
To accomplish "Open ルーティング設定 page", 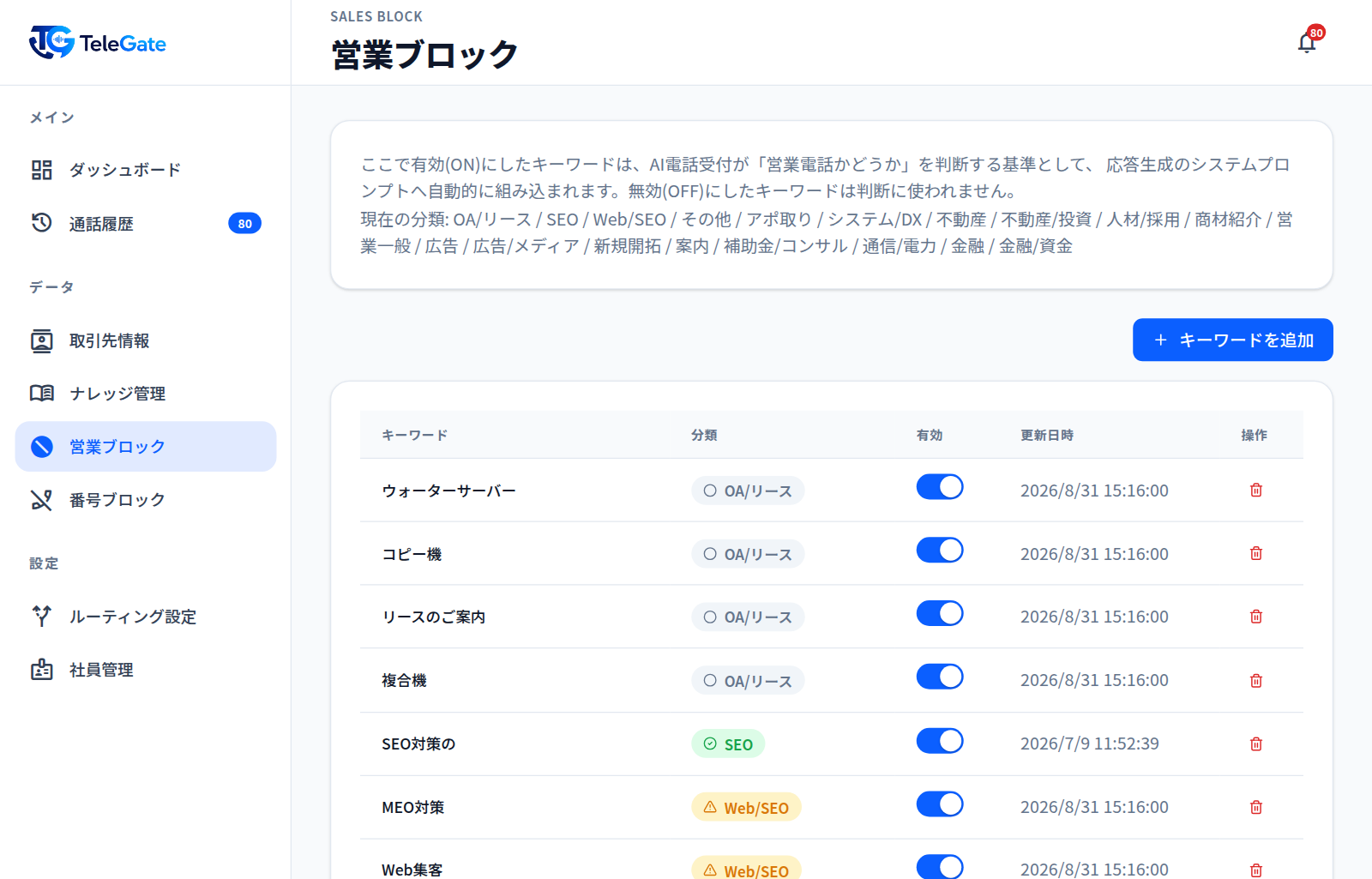I will coord(146,616).
